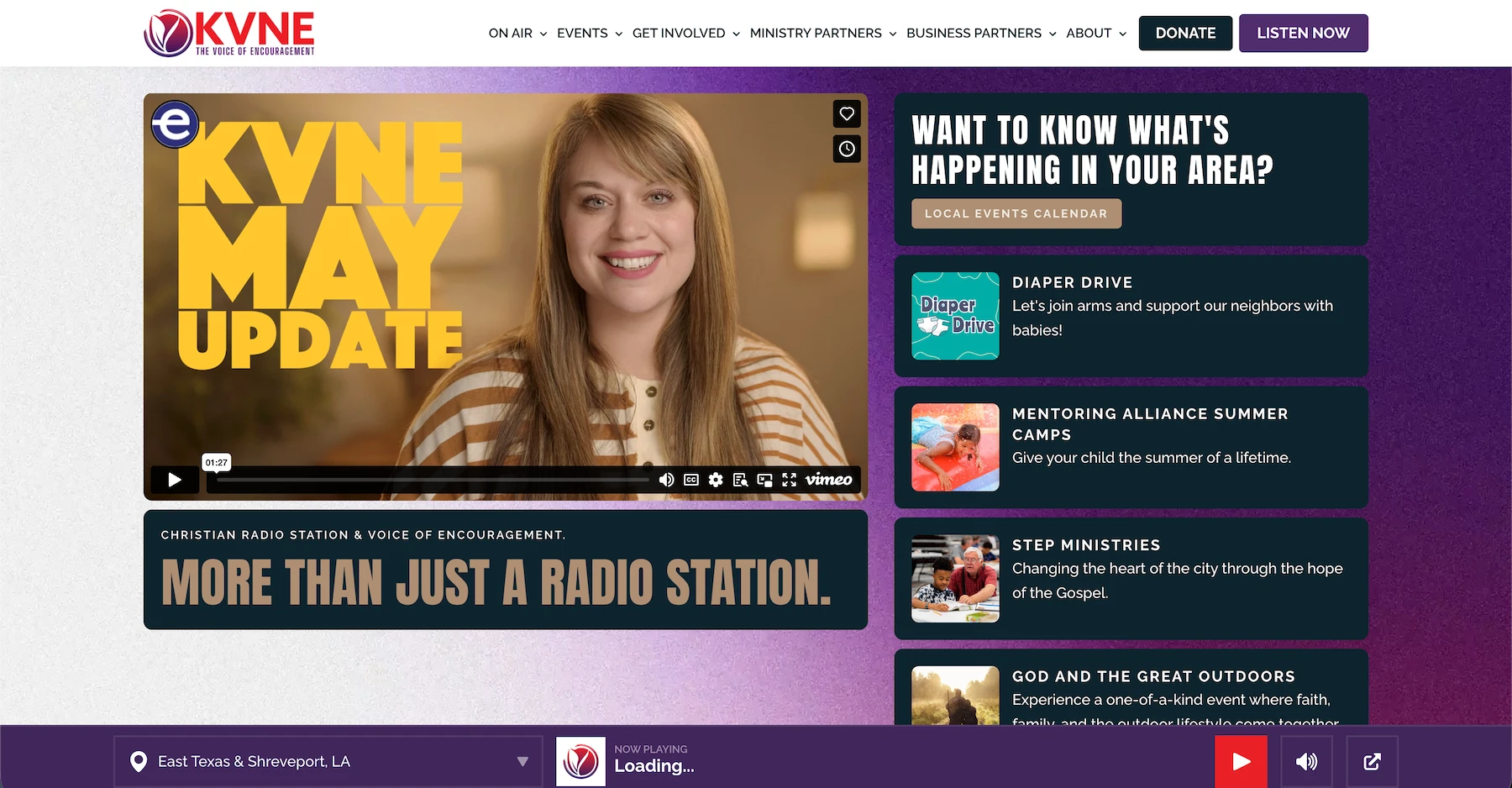Open video transcript icon
Screen dimensions: 1512x788
coord(740,480)
